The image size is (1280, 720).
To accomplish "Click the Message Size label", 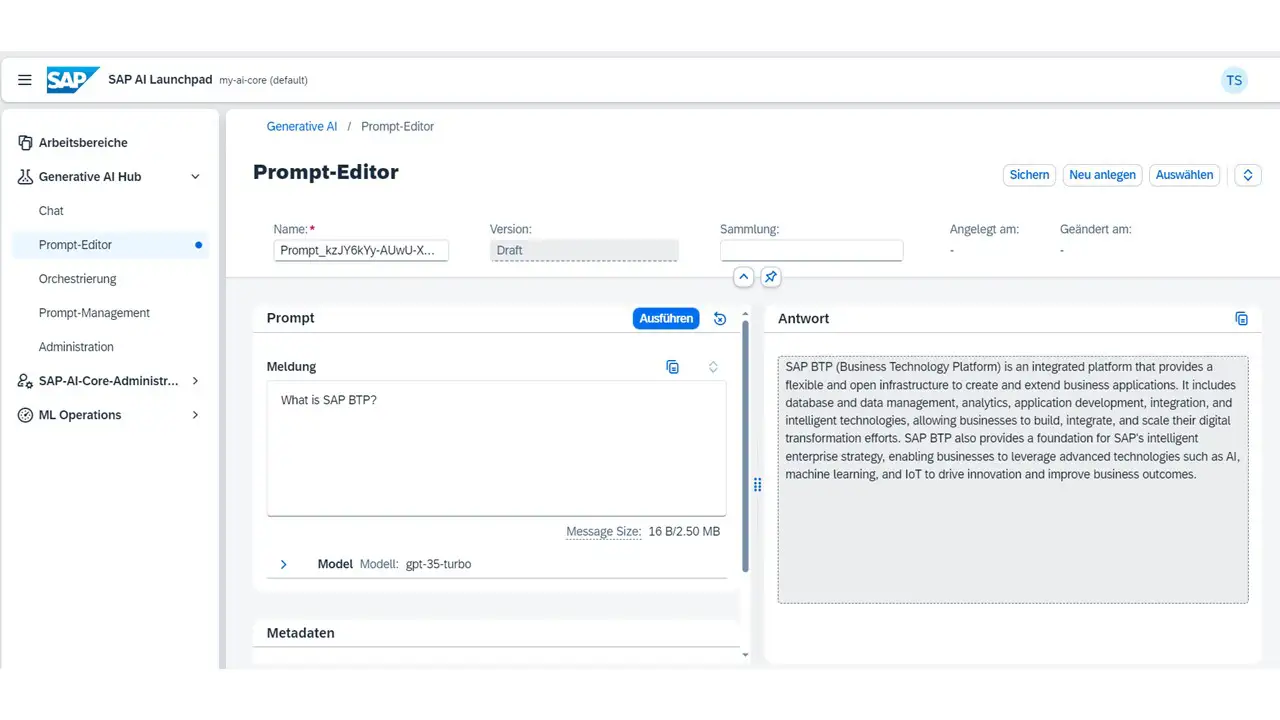I will click(603, 532).
